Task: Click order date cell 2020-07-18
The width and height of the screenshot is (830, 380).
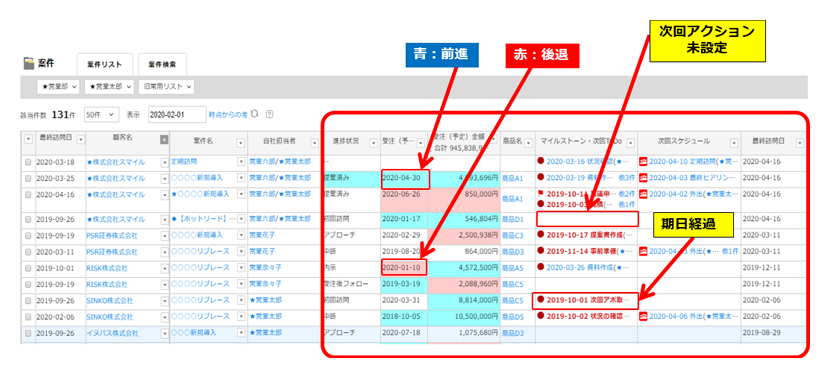Action: 404,333
